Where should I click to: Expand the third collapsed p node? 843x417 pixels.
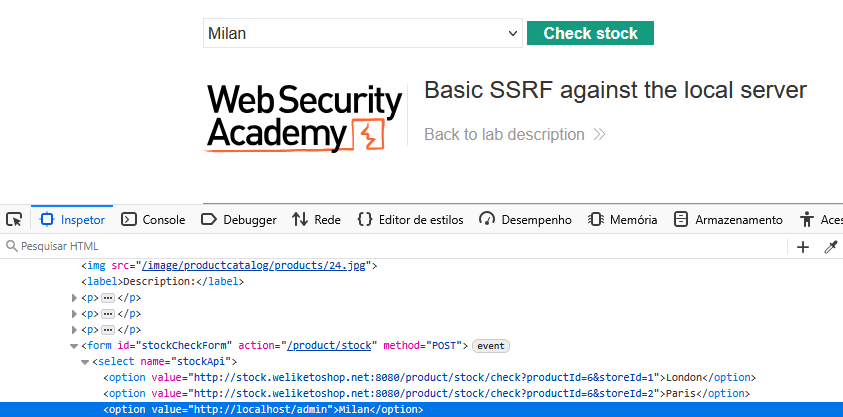[x=75, y=330]
